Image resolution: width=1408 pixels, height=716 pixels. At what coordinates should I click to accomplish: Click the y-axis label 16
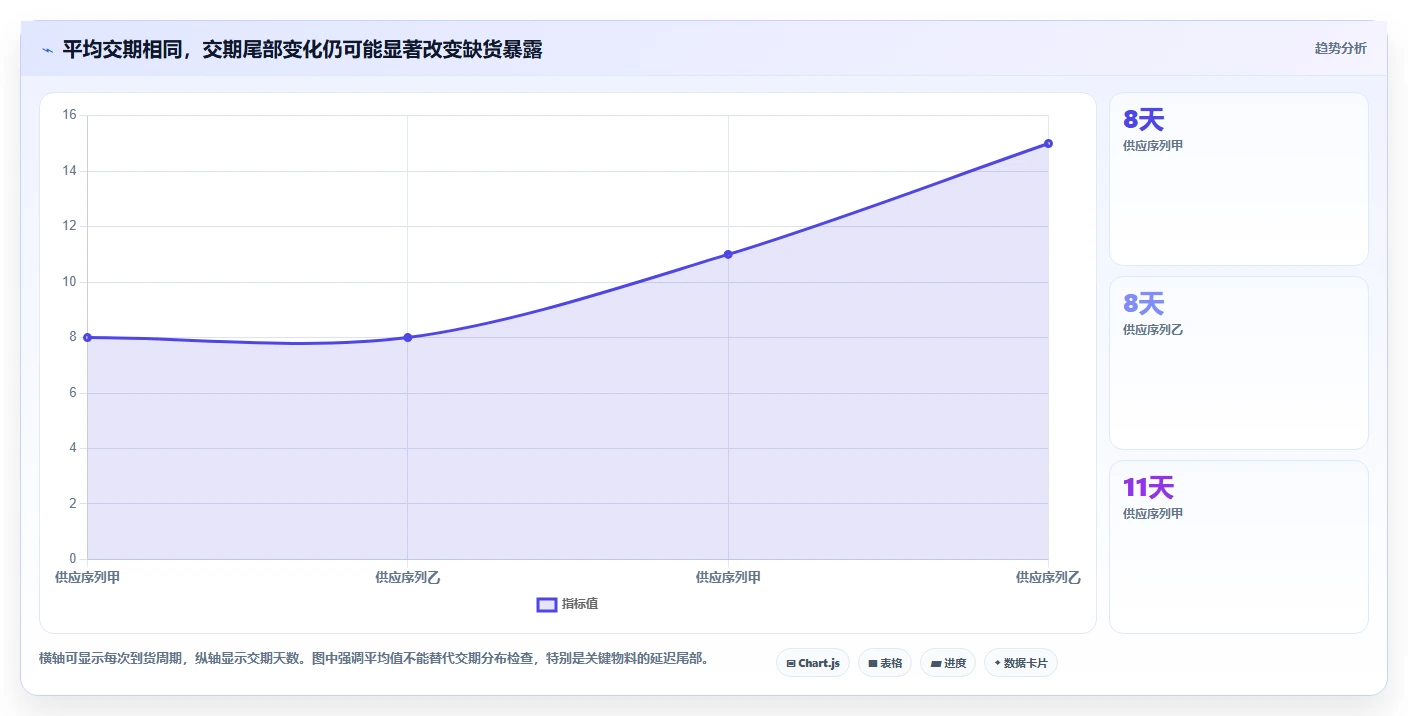click(69, 115)
